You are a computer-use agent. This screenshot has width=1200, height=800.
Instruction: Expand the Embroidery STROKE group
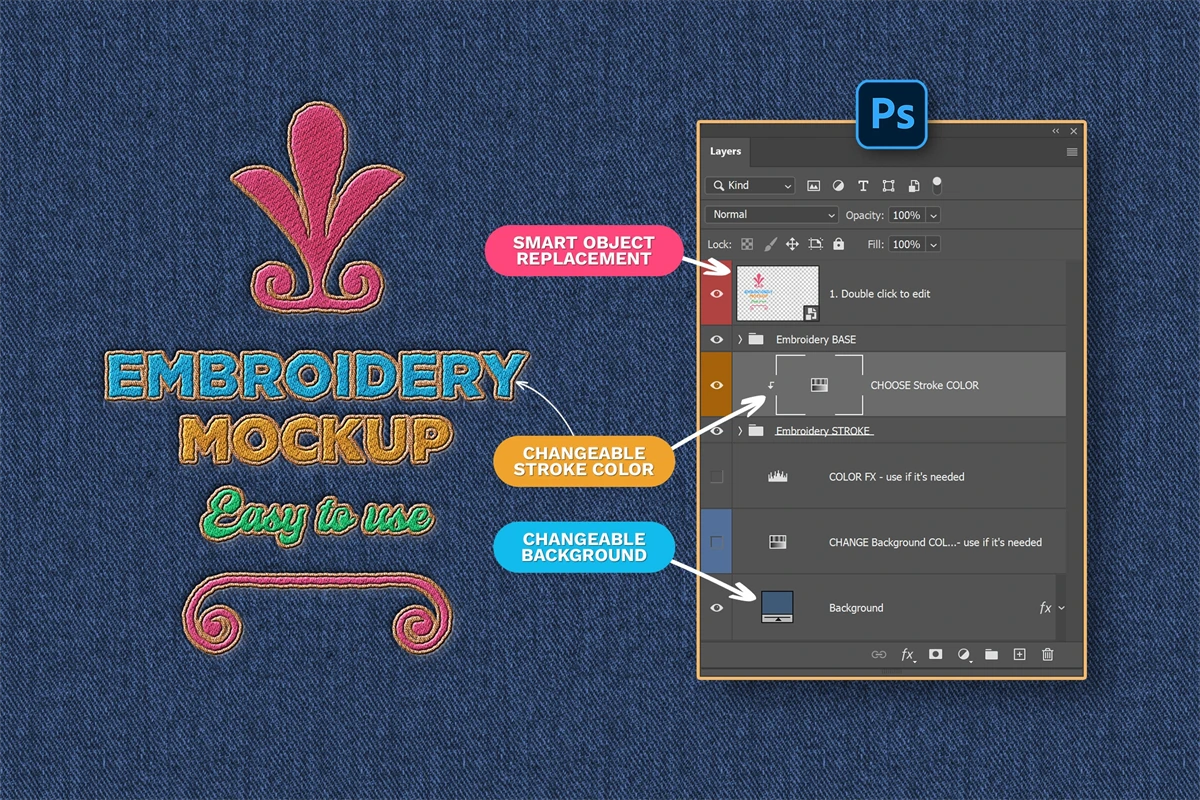tap(740, 431)
